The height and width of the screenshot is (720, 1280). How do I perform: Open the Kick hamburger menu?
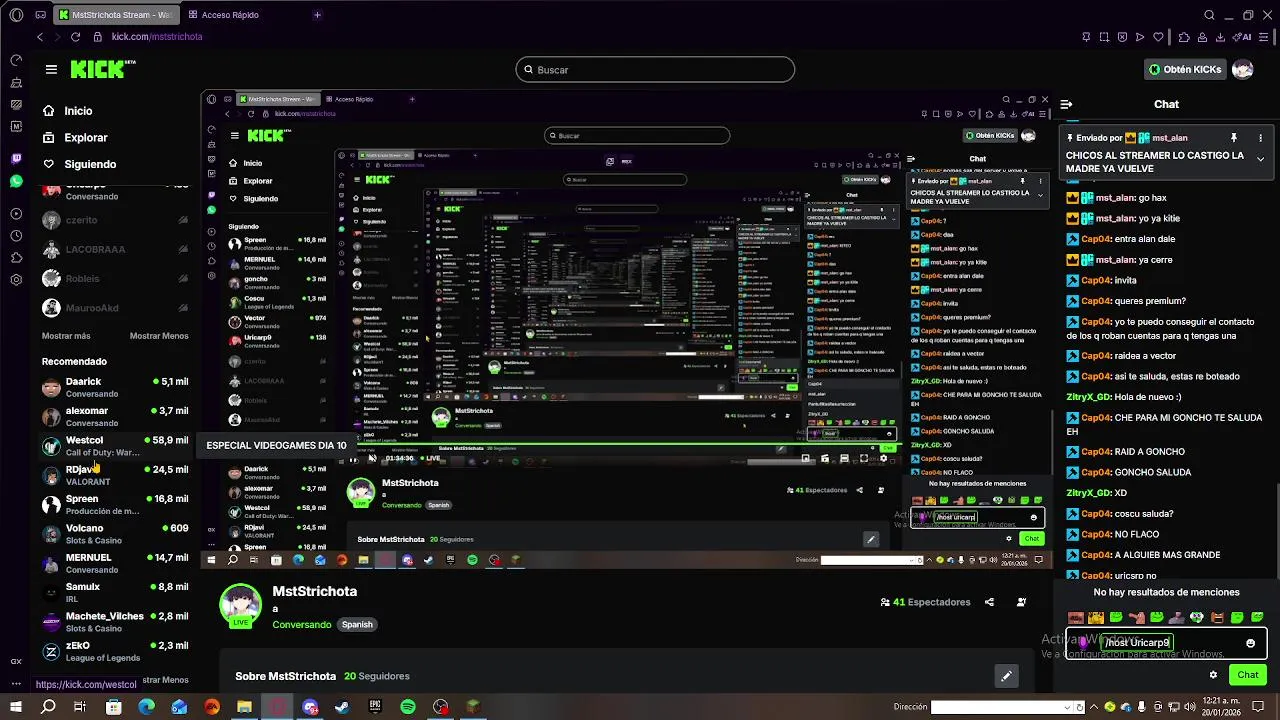coord(51,69)
